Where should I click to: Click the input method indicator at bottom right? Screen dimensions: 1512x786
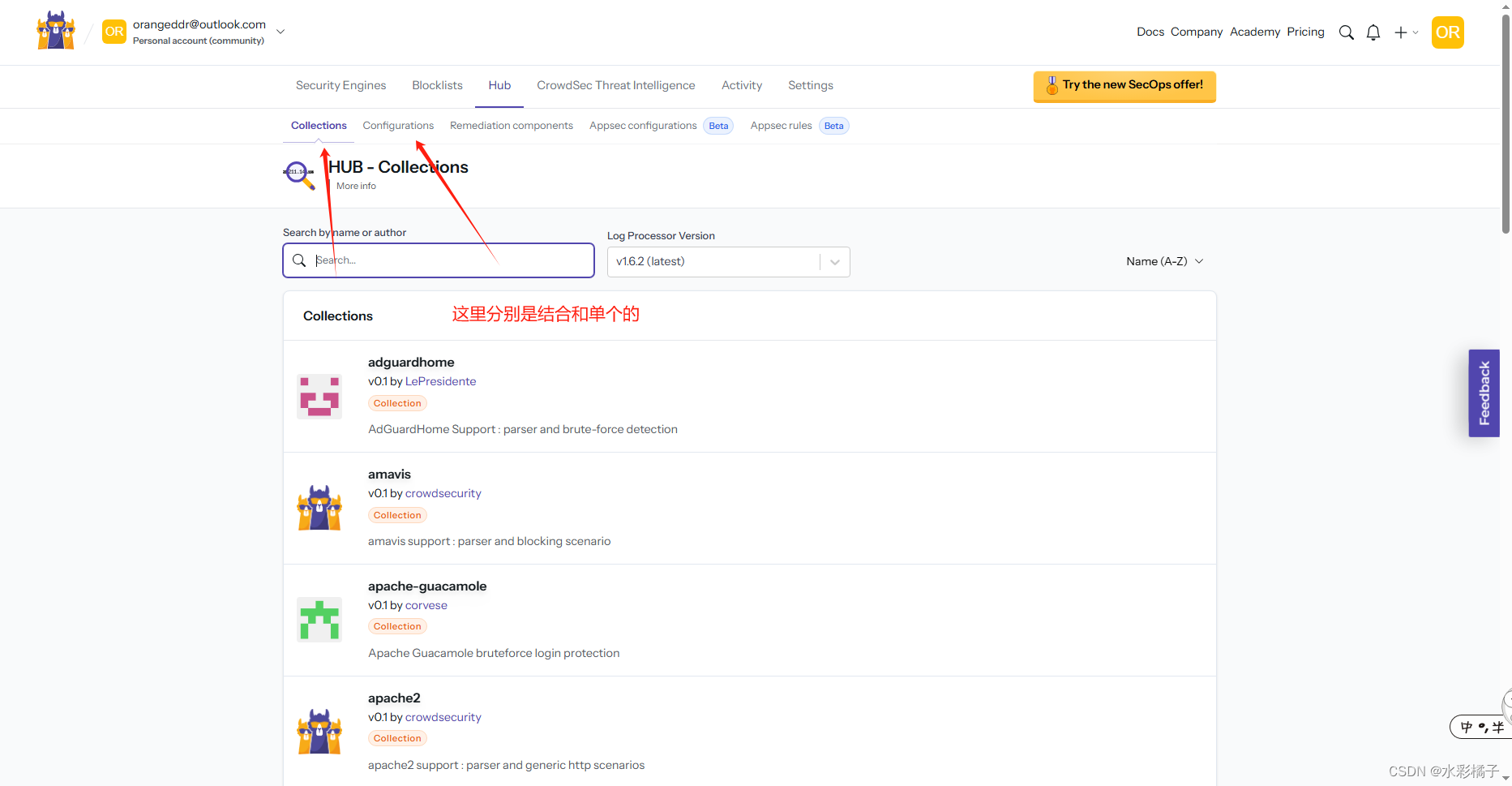pos(1480,728)
